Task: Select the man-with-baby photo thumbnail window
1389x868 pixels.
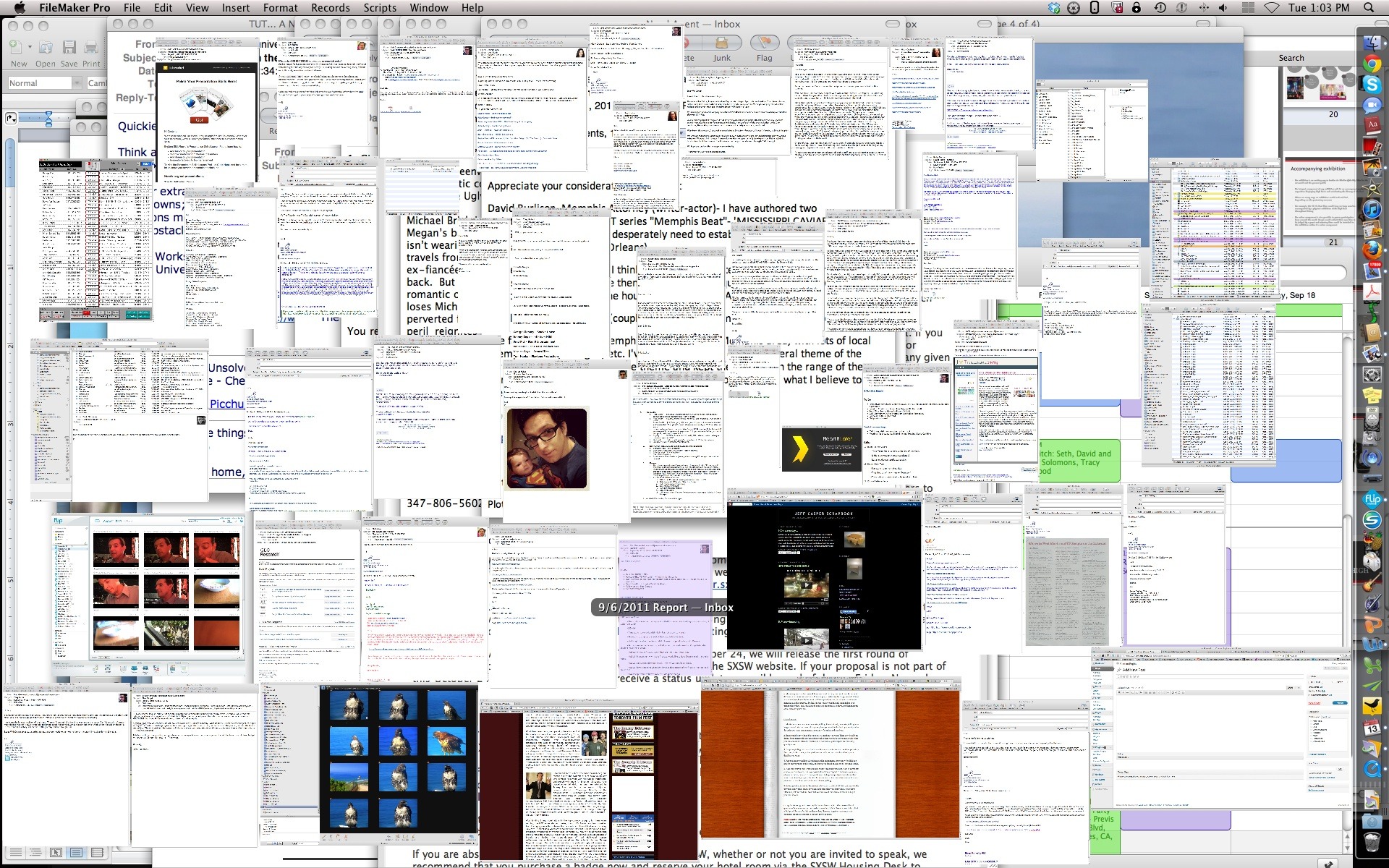Action: tap(547, 448)
